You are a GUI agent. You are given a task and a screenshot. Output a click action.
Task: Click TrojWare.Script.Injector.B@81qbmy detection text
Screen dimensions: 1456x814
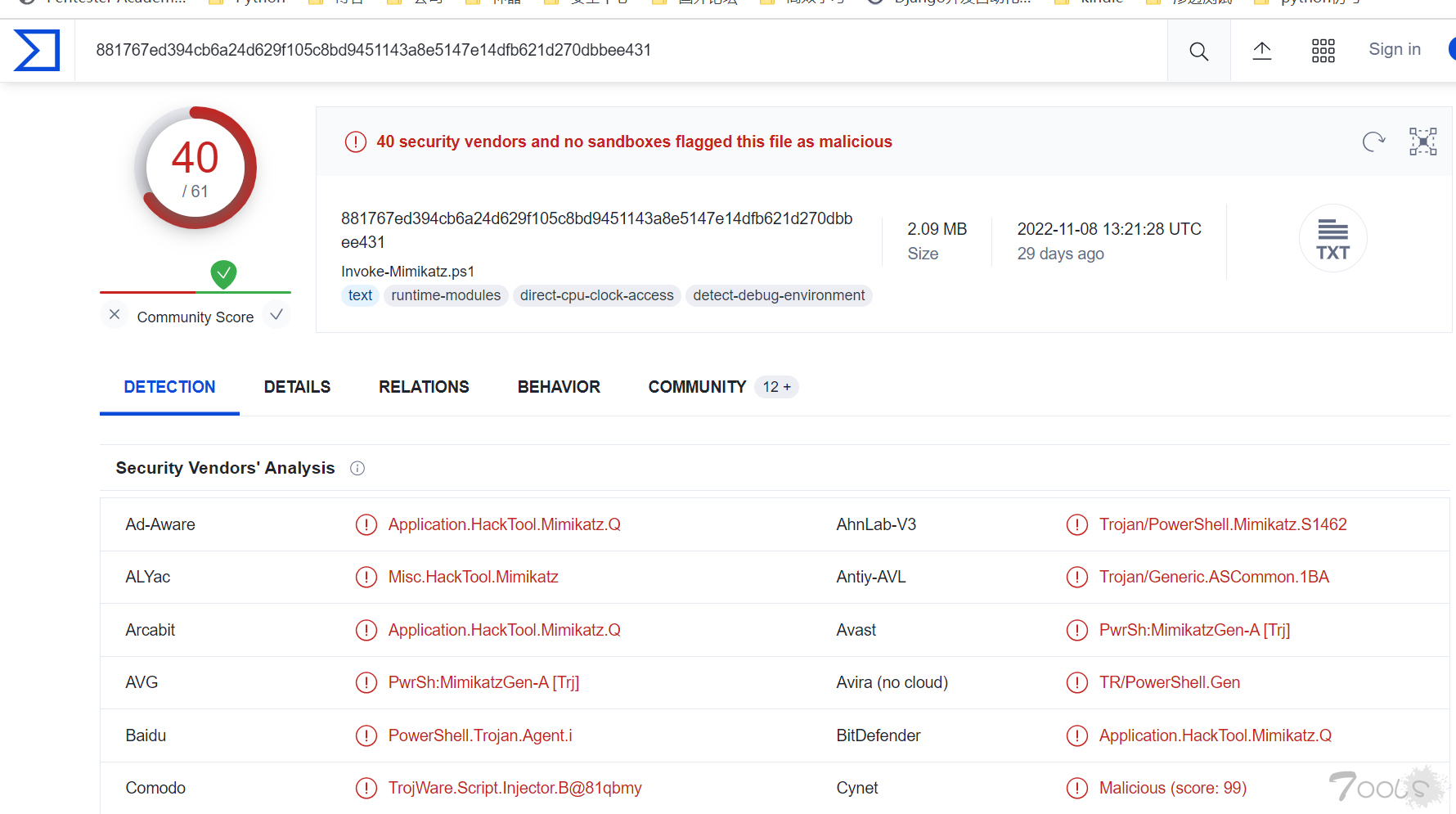click(x=515, y=788)
